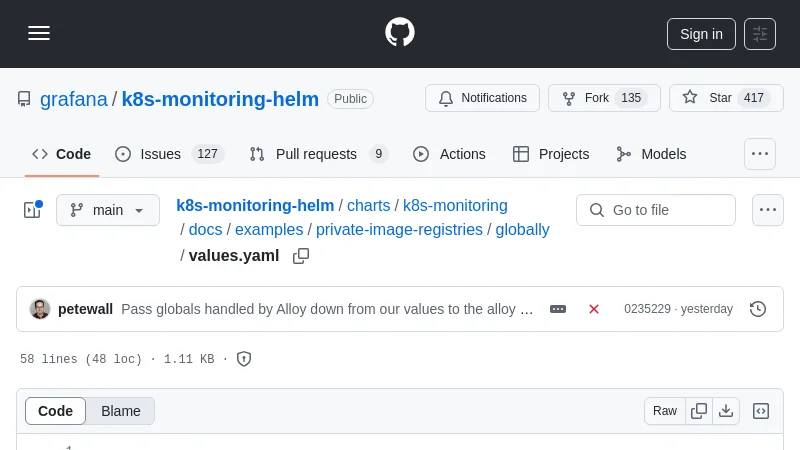
Task: Open the hamburger navigation menu
Action: point(39,33)
